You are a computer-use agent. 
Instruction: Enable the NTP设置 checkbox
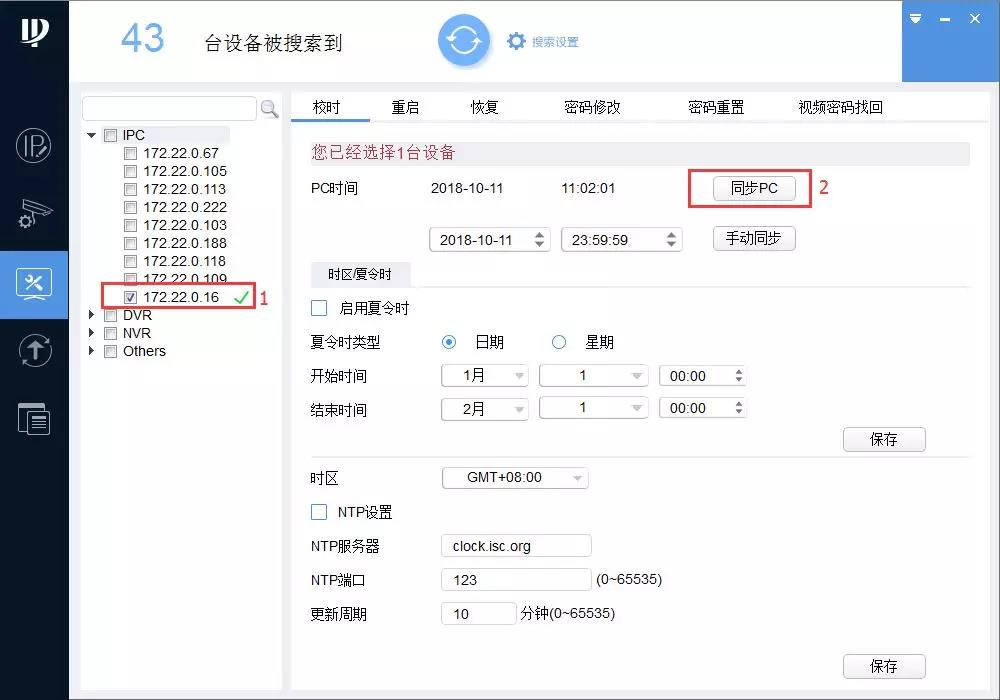click(319, 512)
